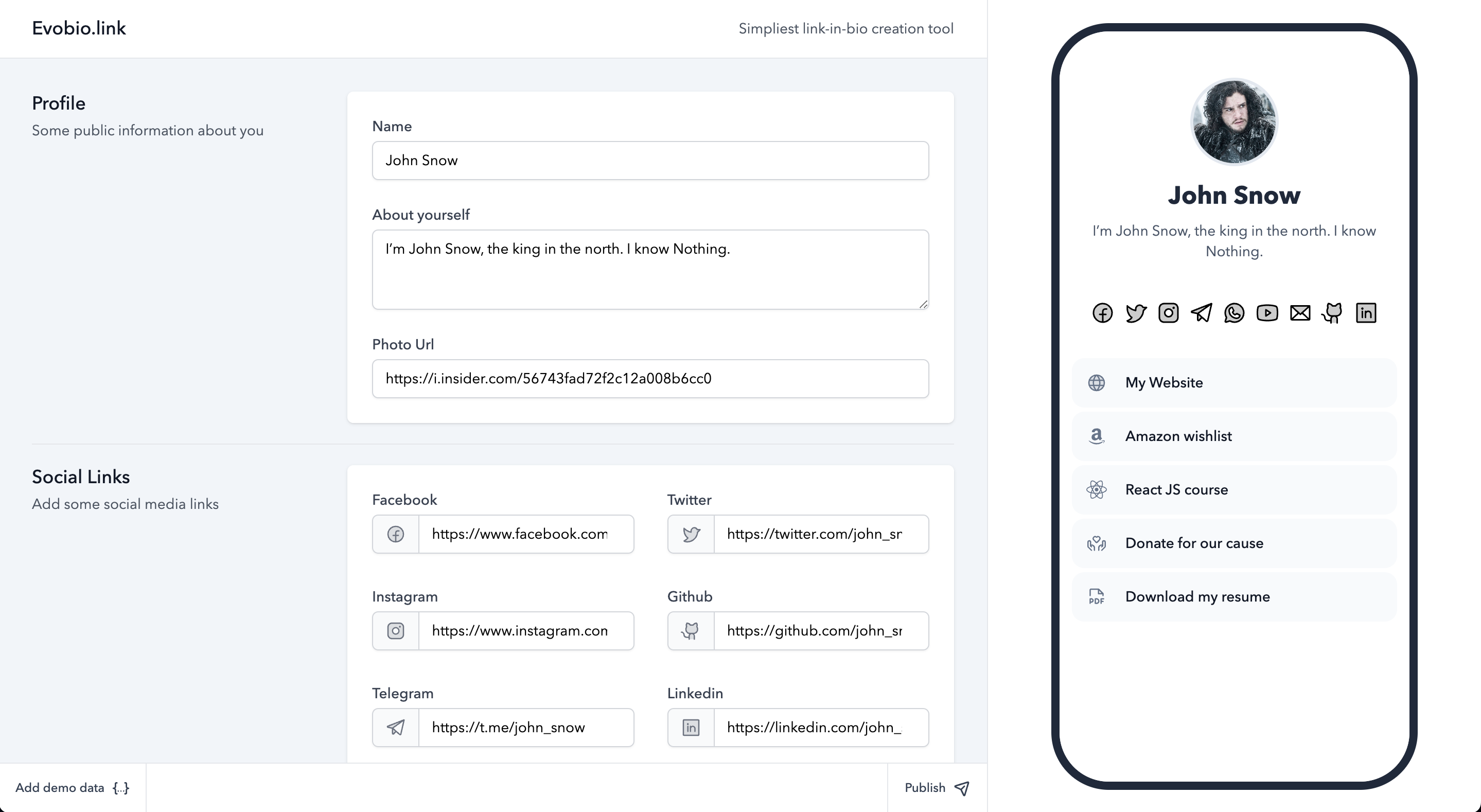This screenshot has height=812, width=1481.
Task: Focus the Name input field
Action: coord(650,161)
